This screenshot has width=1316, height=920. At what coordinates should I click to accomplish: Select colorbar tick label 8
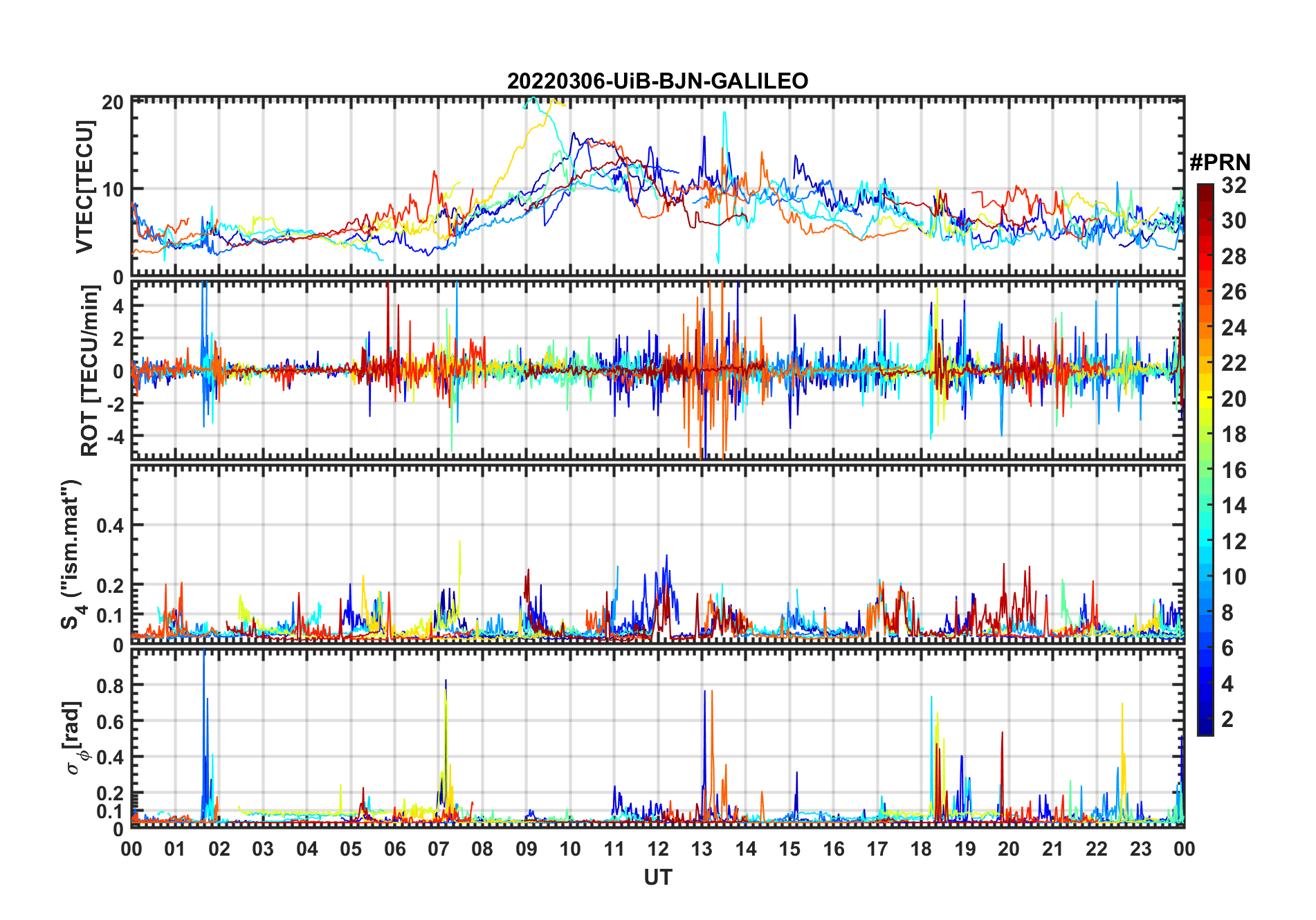point(1227,613)
